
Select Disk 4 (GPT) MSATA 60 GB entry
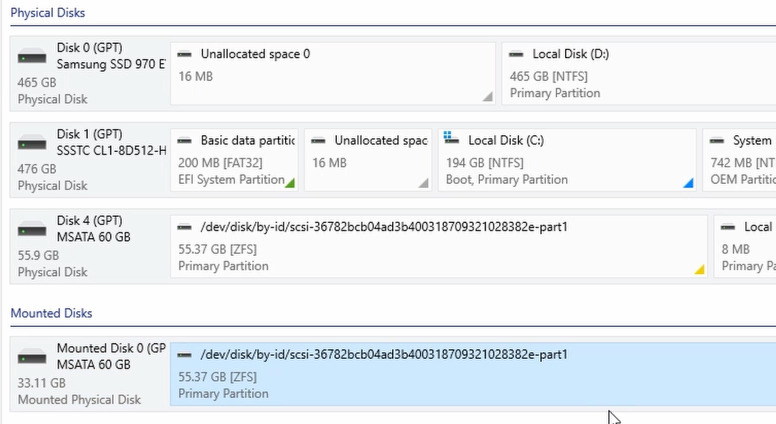[90, 246]
